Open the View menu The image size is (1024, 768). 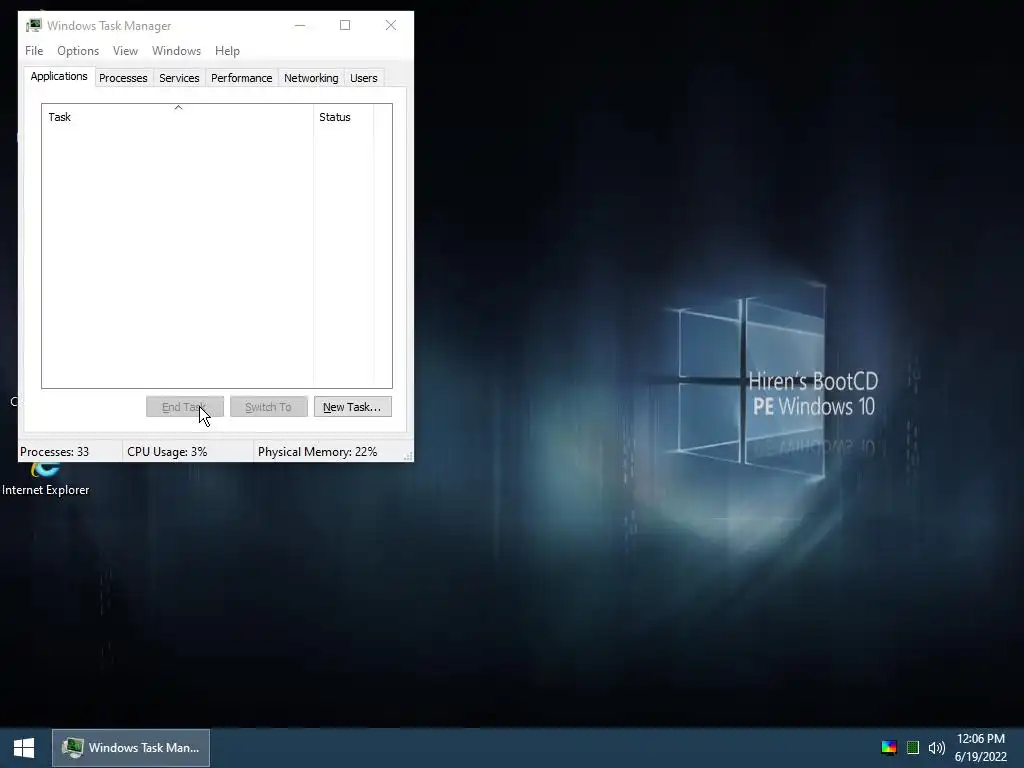(125, 51)
